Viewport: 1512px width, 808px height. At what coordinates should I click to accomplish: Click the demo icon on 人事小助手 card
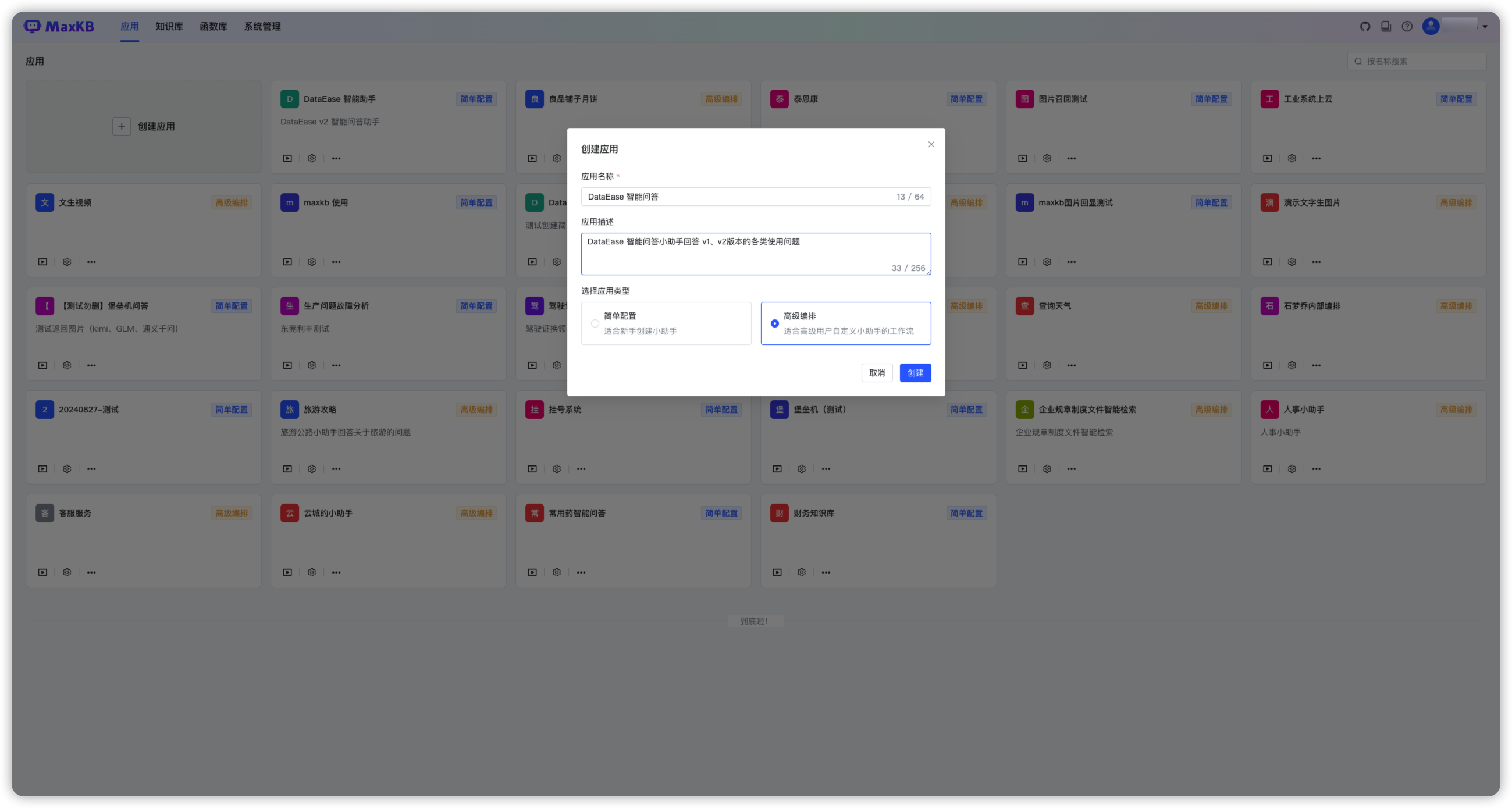1267,468
